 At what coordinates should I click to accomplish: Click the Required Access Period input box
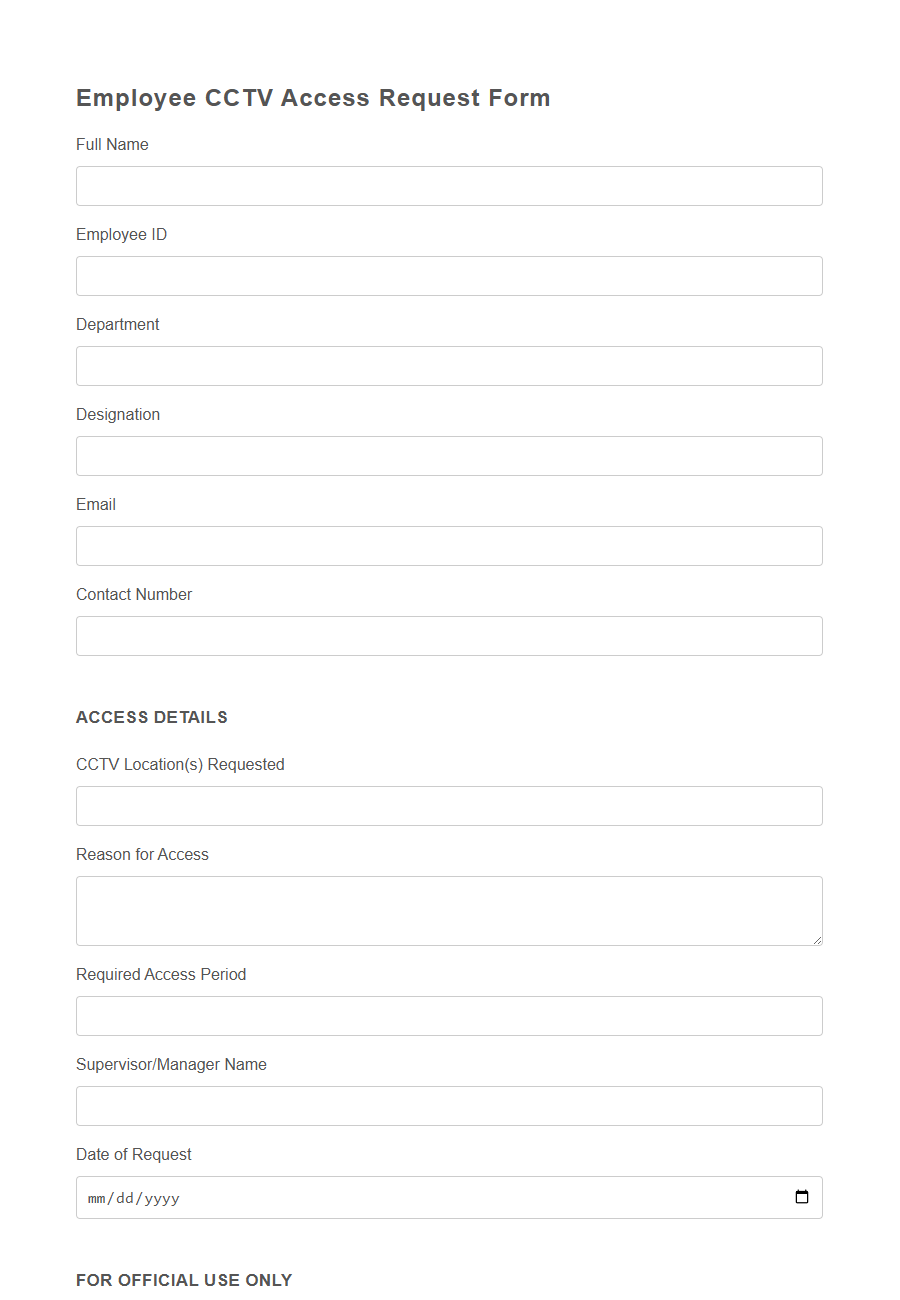point(449,1016)
